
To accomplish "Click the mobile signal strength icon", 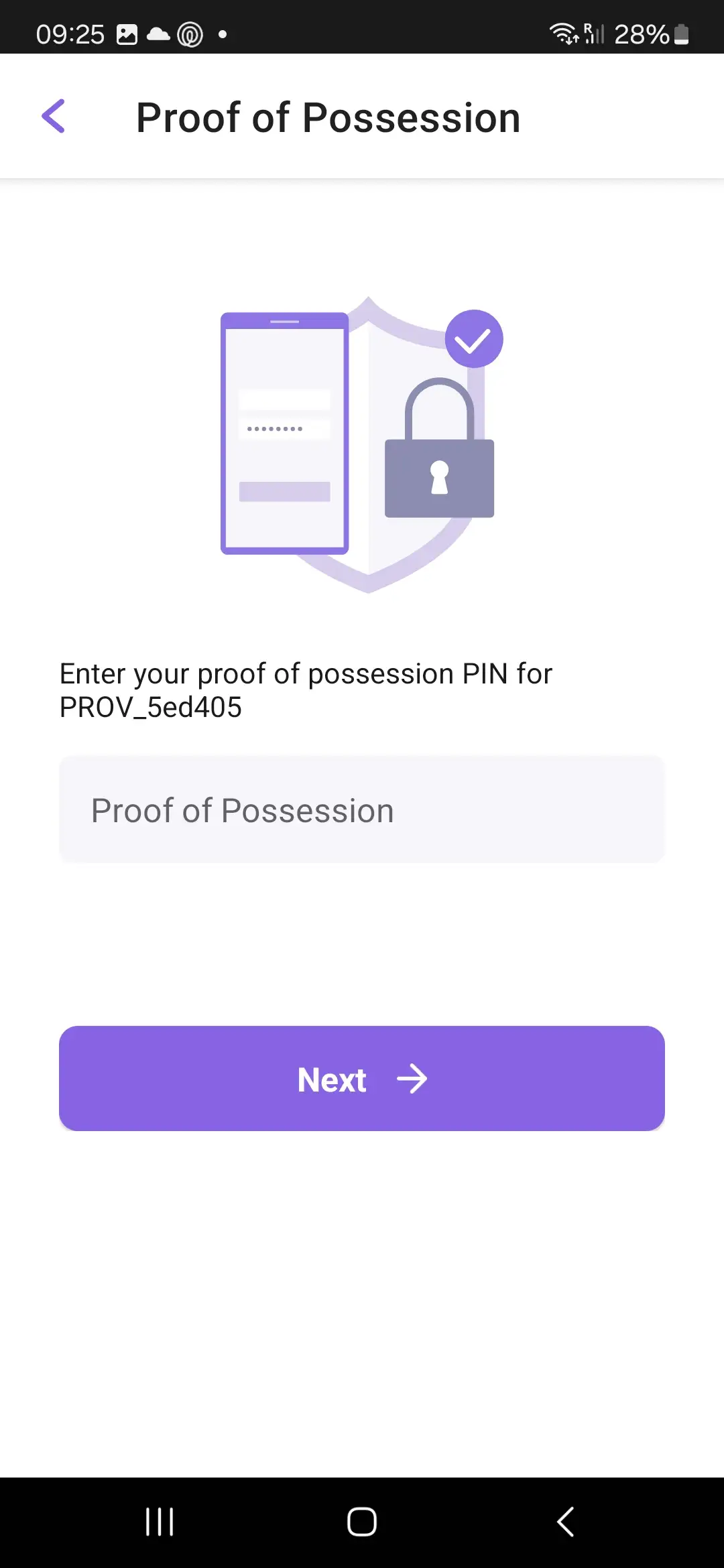I will point(594,34).
